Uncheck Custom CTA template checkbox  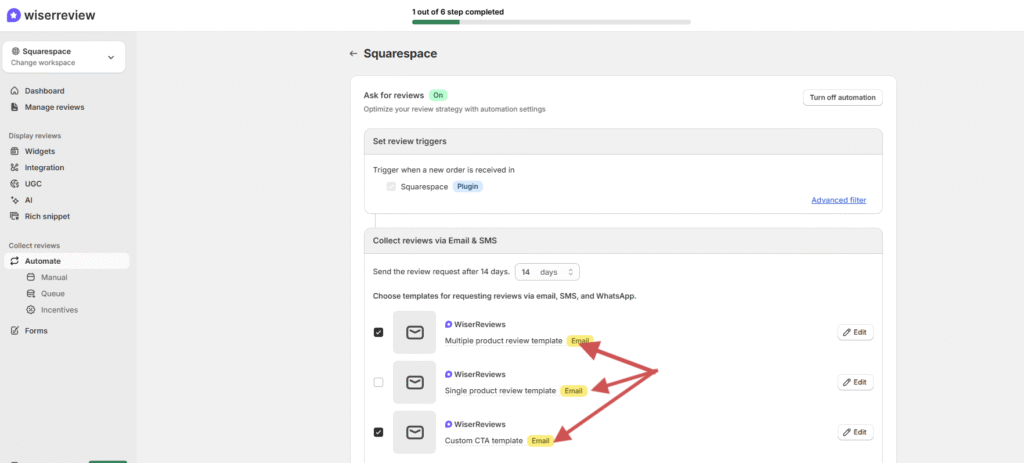[378, 432]
